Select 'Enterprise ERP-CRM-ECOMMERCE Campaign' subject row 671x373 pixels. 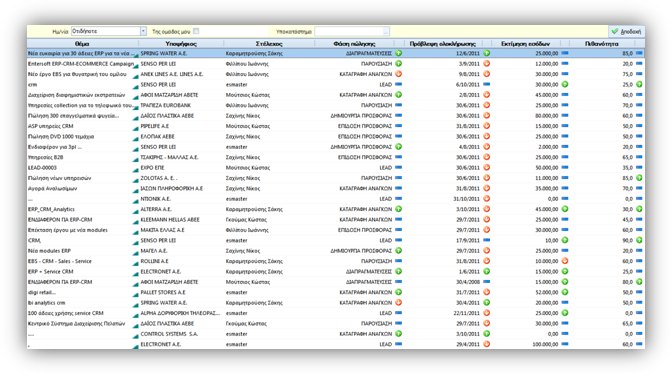[x=81, y=64]
